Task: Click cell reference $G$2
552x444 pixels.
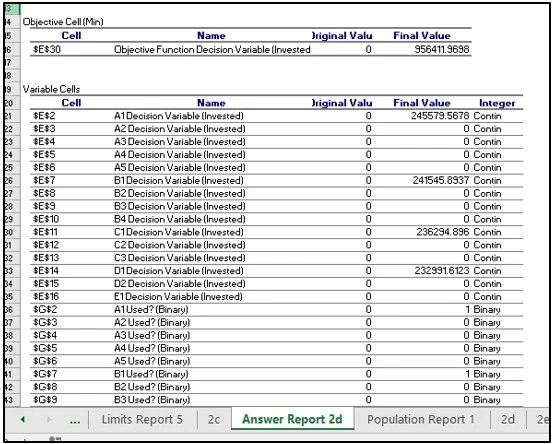Action: pyautogui.click(x=45, y=309)
